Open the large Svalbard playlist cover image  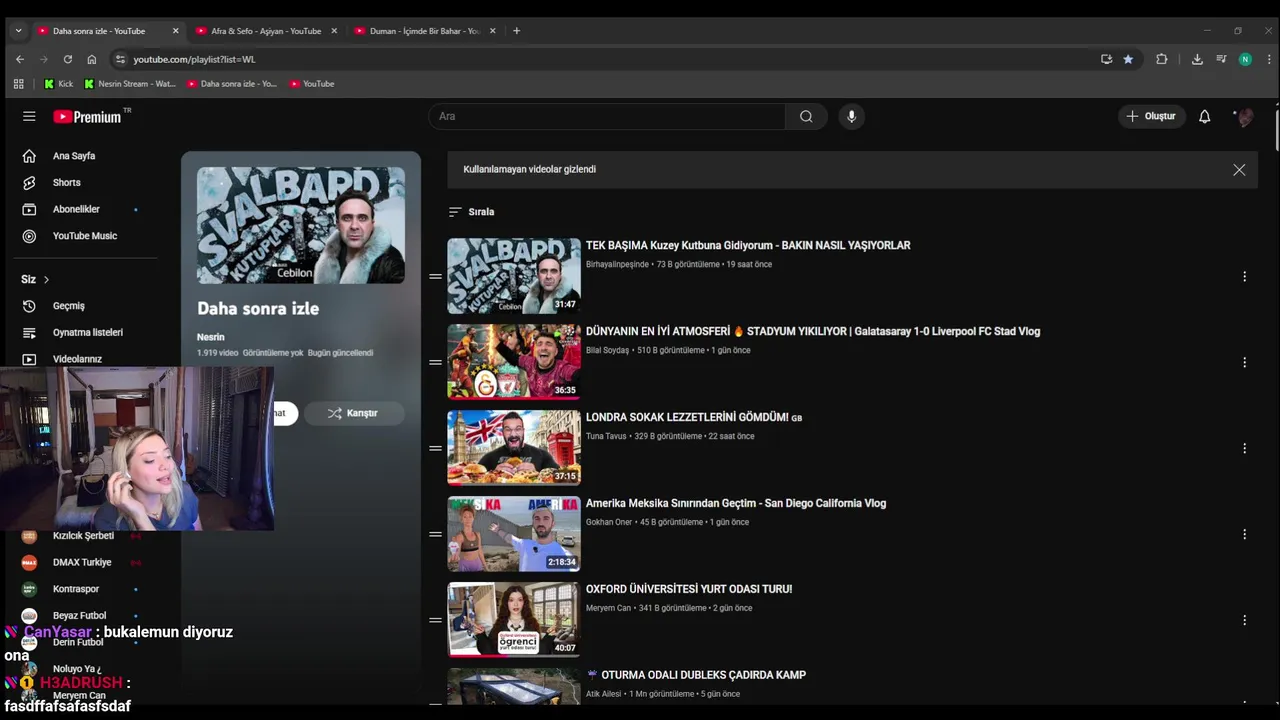pyautogui.click(x=301, y=225)
